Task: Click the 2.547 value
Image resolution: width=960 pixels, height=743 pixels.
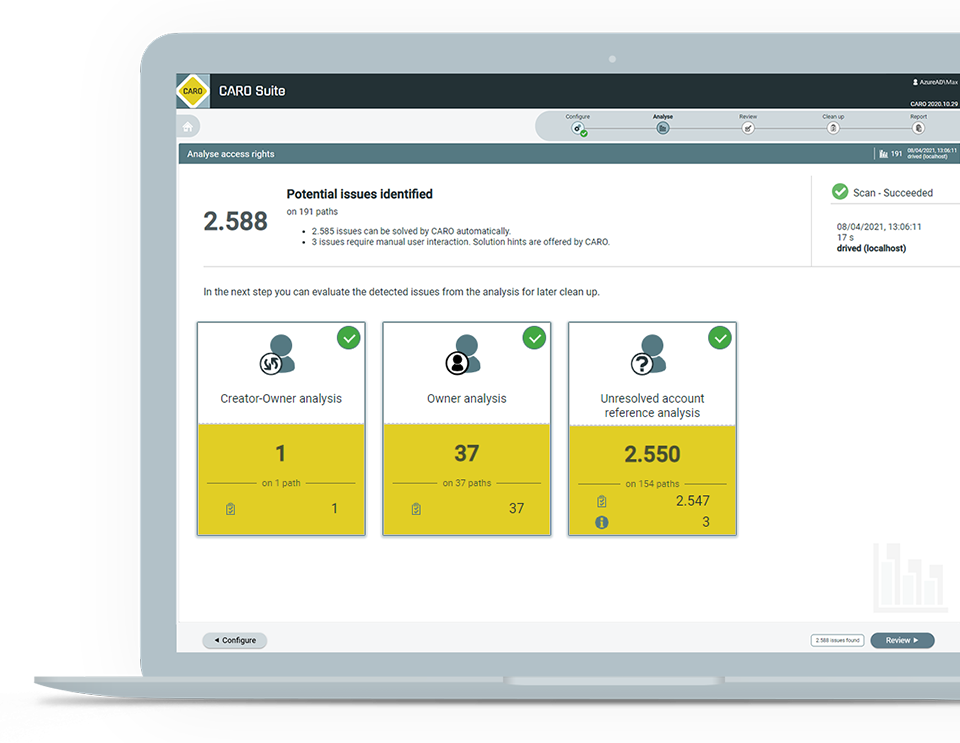Action: pos(692,501)
